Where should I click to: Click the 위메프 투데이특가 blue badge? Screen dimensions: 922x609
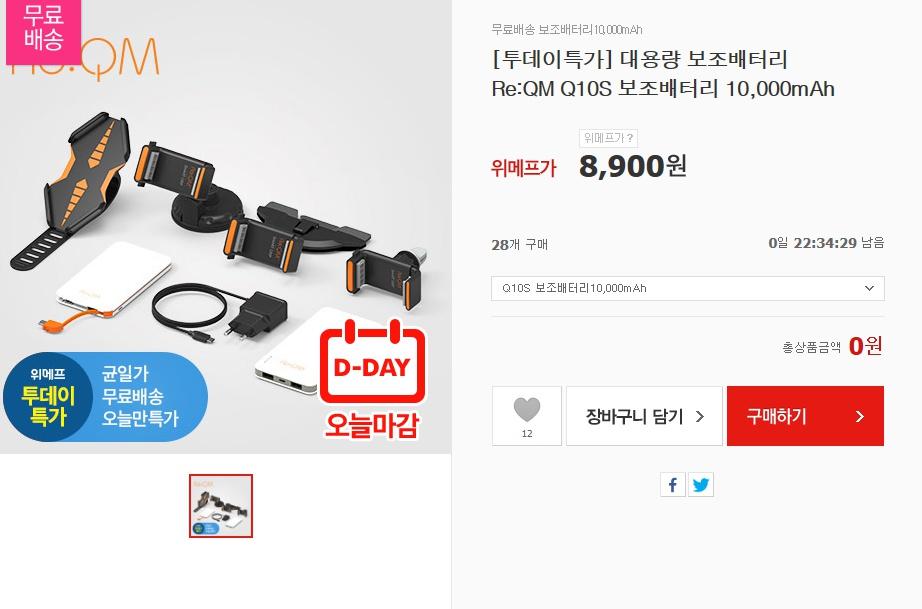pos(105,397)
